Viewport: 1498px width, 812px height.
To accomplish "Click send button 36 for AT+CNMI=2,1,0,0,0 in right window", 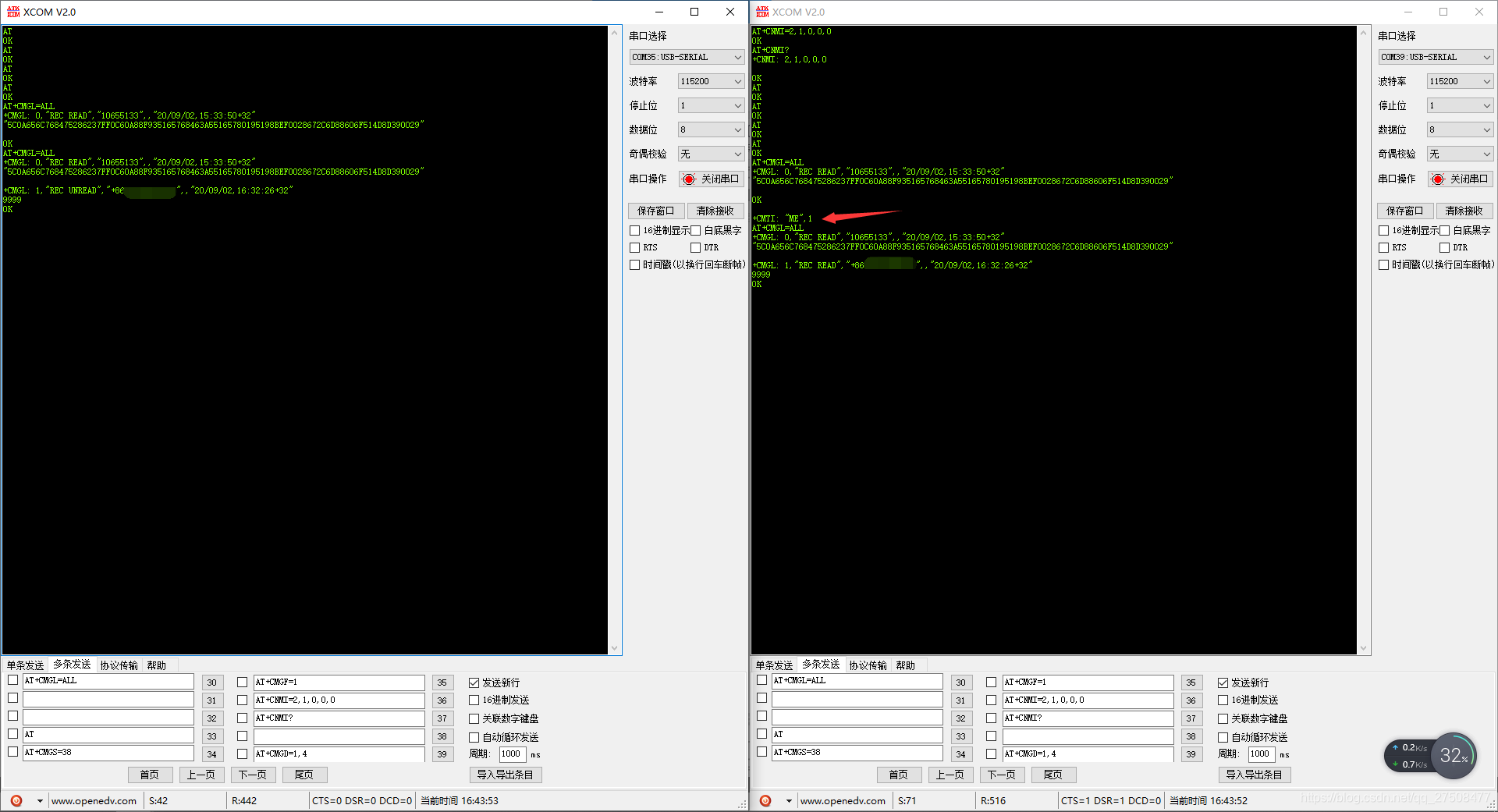I will [1191, 700].
